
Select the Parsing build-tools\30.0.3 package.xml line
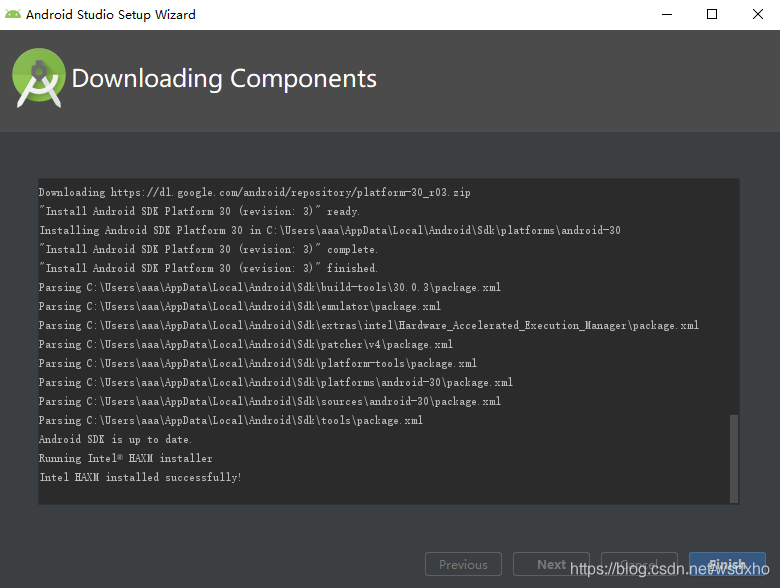270,287
